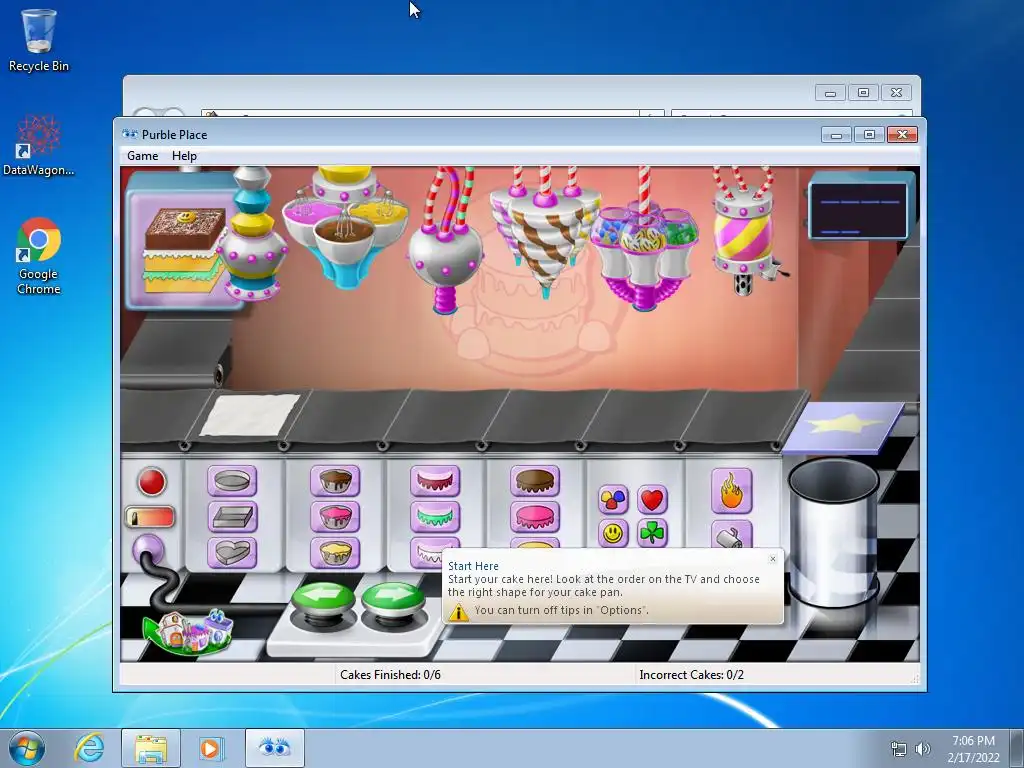Open Windows Explorer from taskbar
This screenshot has width=1024, height=768.
(x=151, y=748)
